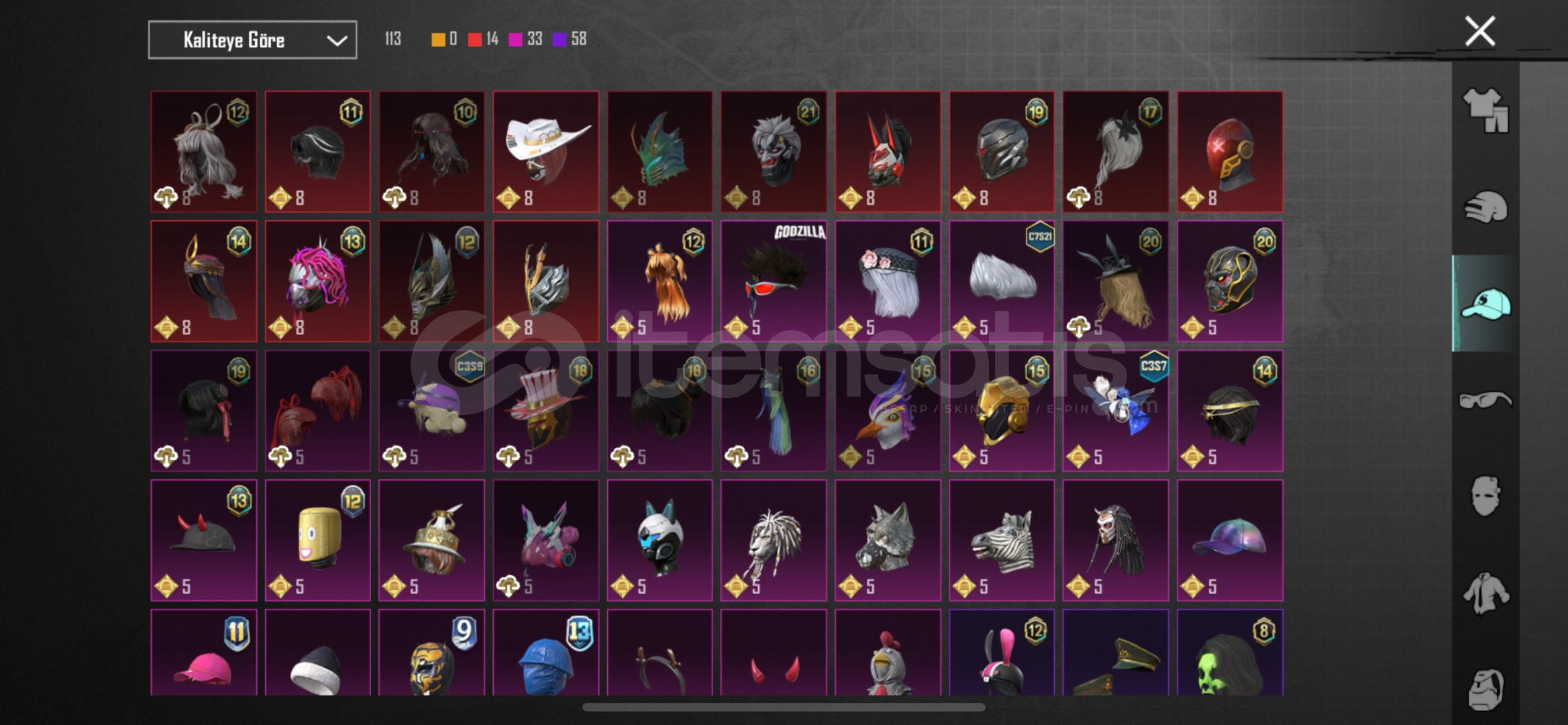The image size is (1568, 725).
Task: Select the helmet category icon
Action: (x=1485, y=207)
